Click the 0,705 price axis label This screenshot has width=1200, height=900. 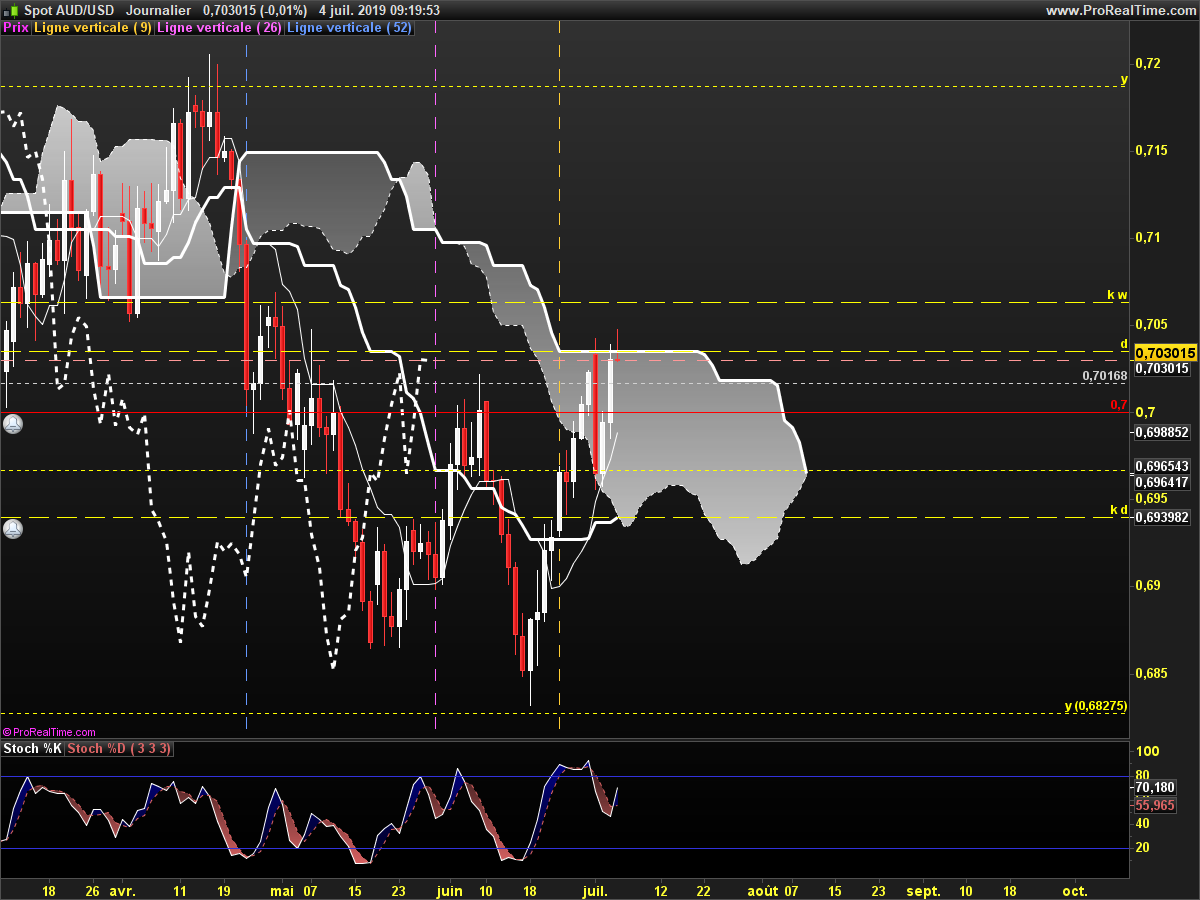pyautogui.click(x=1152, y=325)
